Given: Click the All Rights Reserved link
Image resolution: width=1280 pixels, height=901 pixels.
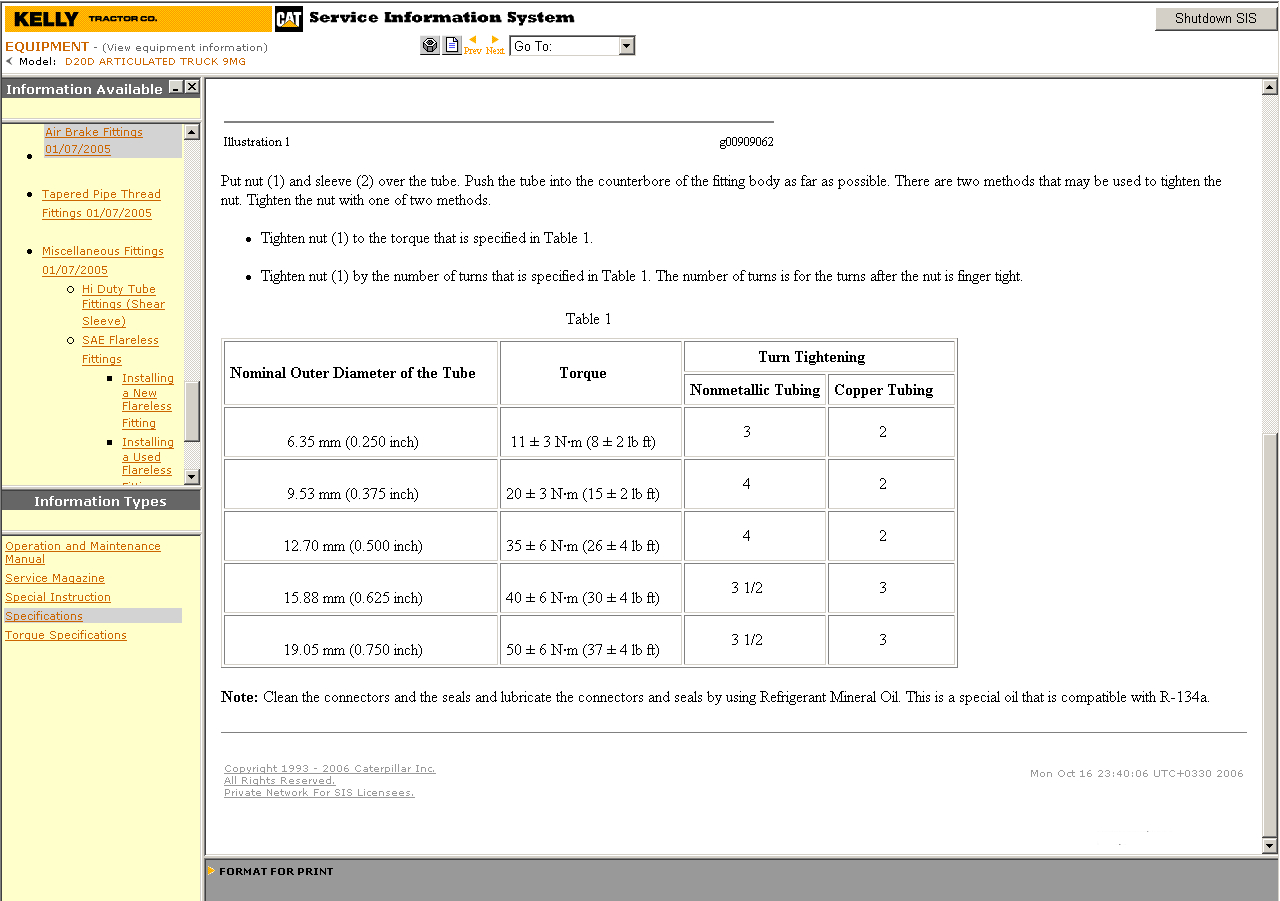Looking at the screenshot, I should point(280,781).
